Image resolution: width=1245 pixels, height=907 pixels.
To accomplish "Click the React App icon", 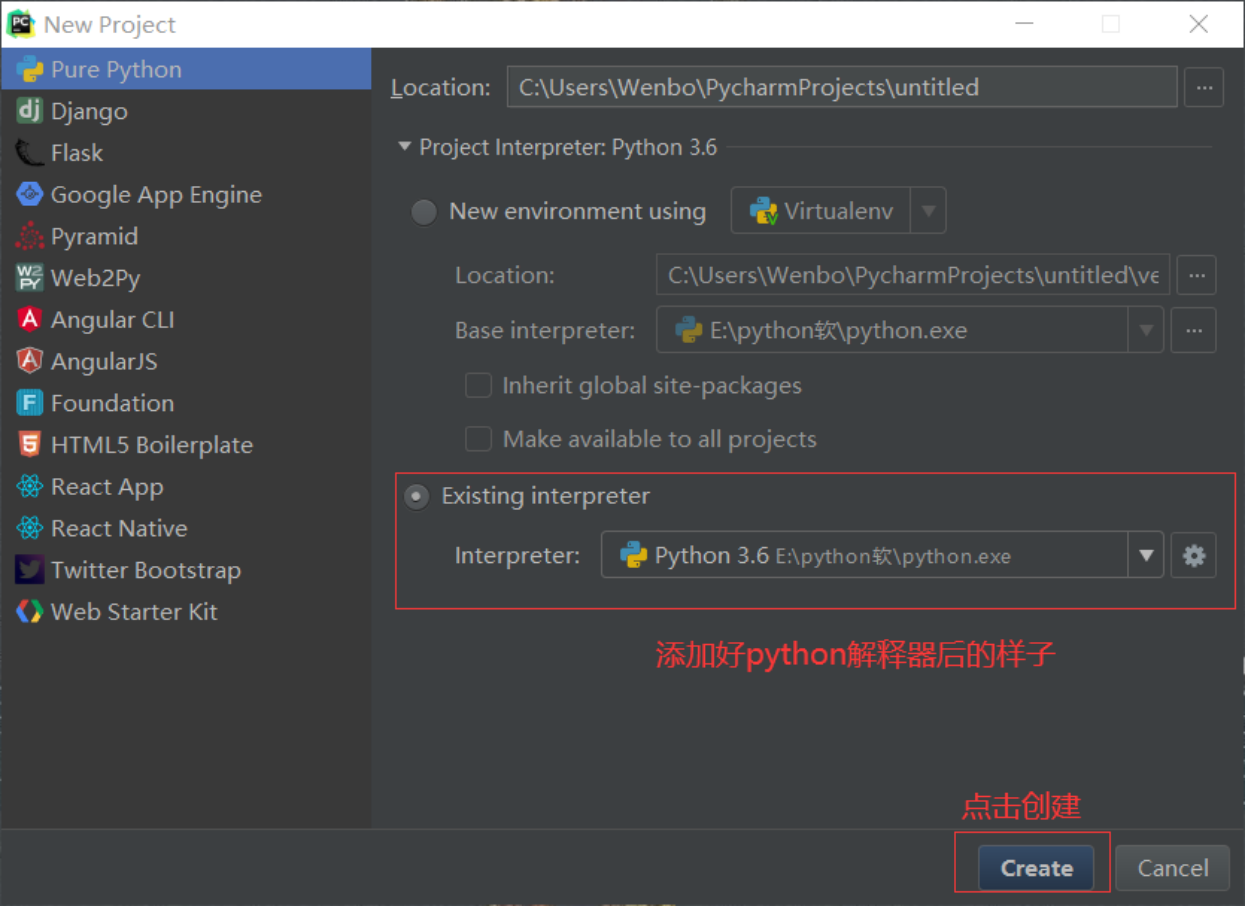I will point(30,487).
